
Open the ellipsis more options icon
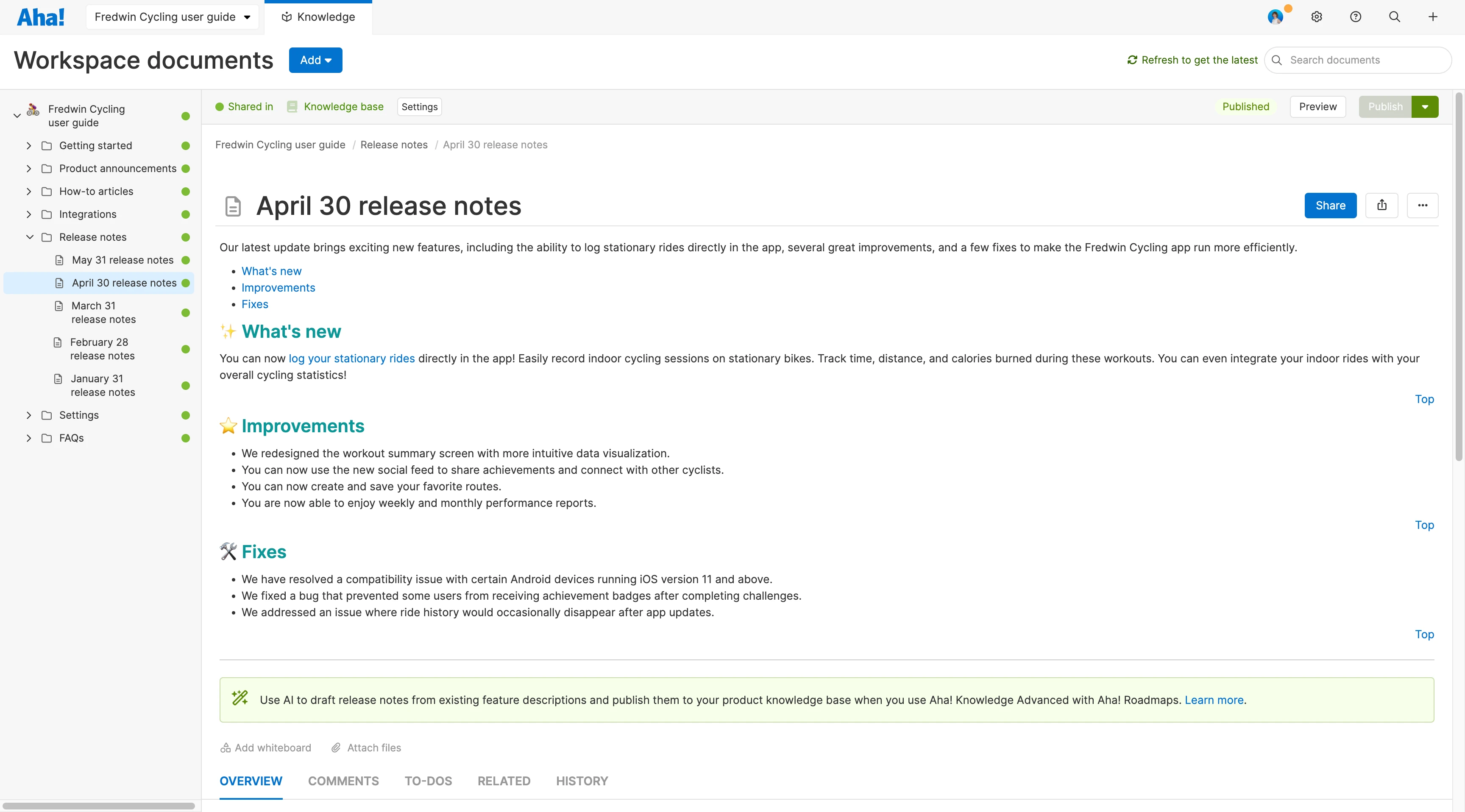click(x=1422, y=205)
